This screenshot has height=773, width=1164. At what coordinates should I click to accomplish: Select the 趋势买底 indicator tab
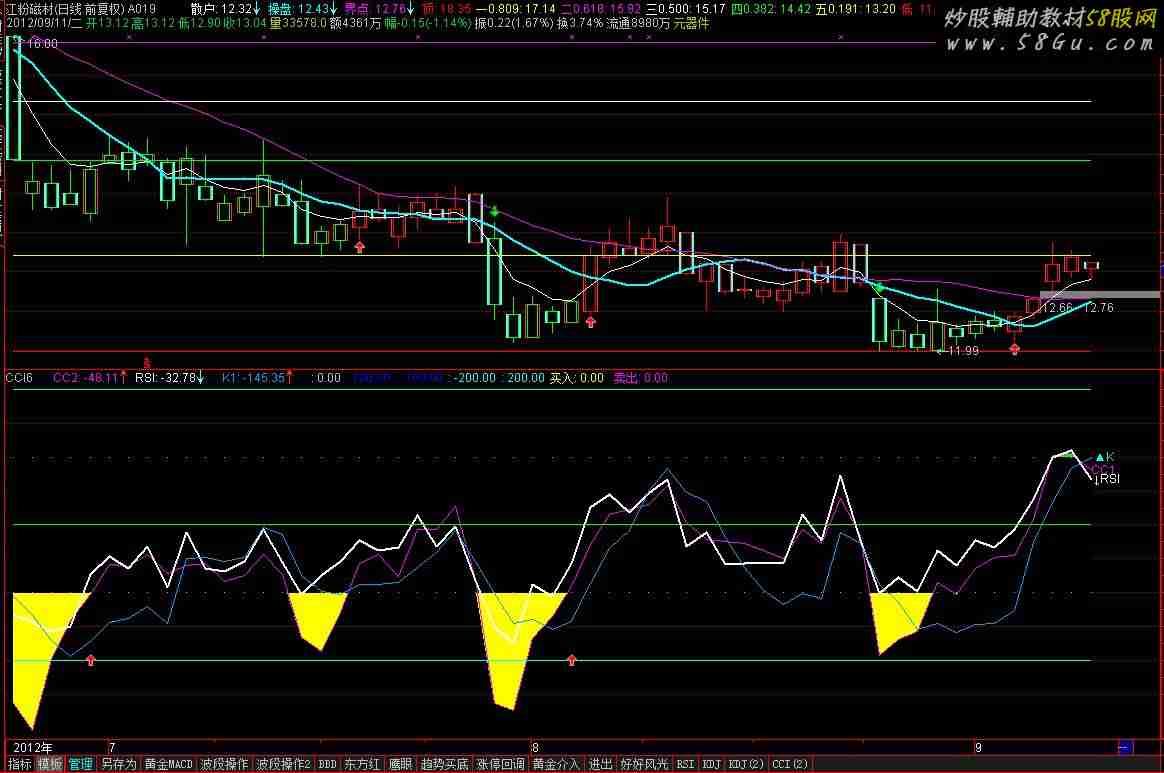point(444,764)
